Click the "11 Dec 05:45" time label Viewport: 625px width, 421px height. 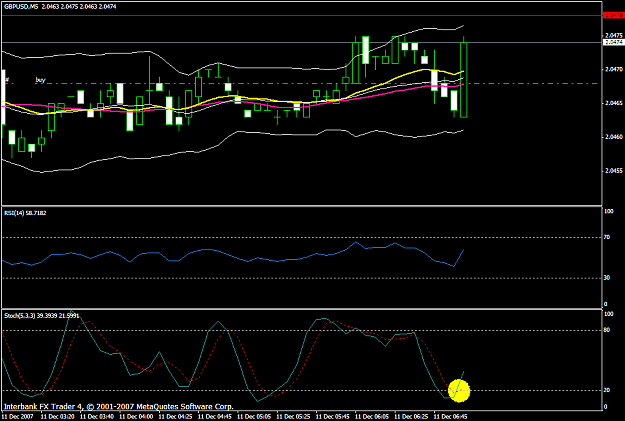(x=332, y=417)
